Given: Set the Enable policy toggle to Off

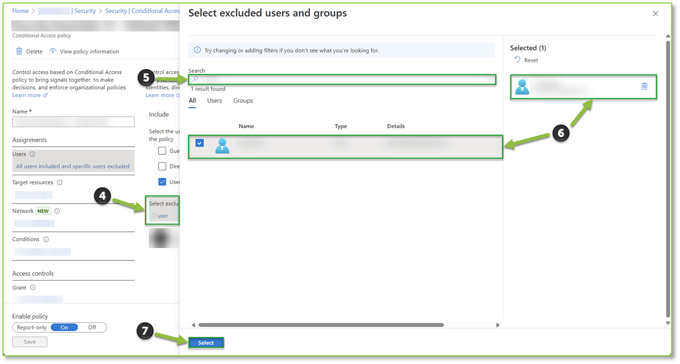Looking at the screenshot, I should pyautogui.click(x=92, y=327).
